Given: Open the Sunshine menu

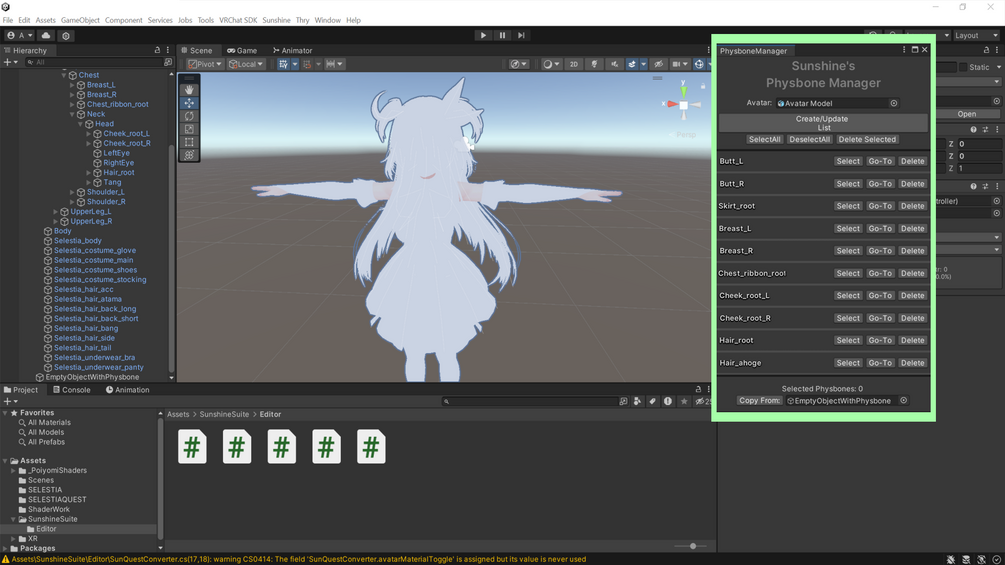Looking at the screenshot, I should [x=276, y=20].
